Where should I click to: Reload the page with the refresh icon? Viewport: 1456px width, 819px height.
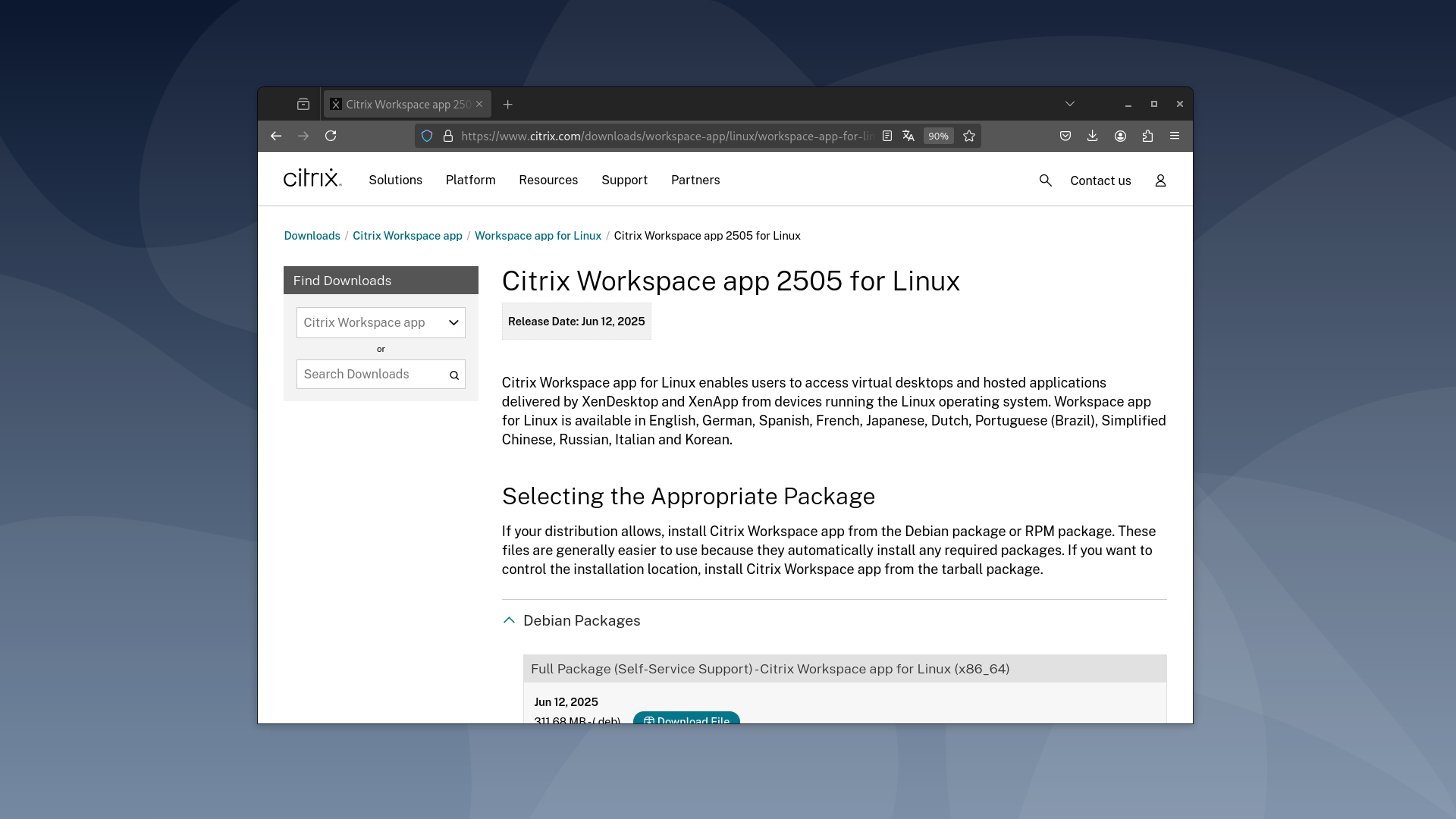[x=331, y=136]
